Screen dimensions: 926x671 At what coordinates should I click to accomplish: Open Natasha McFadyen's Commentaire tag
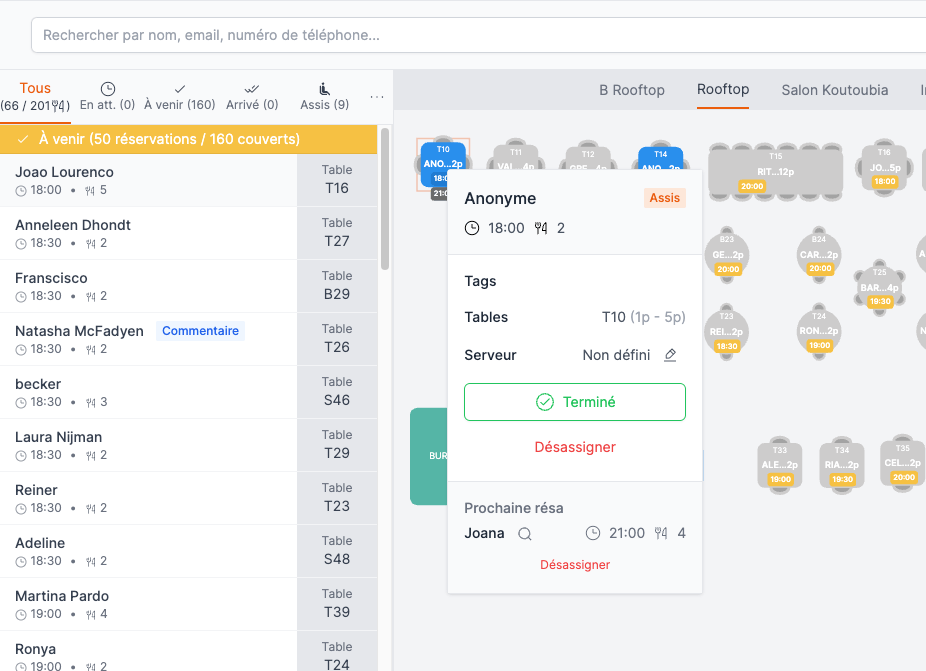coord(200,331)
